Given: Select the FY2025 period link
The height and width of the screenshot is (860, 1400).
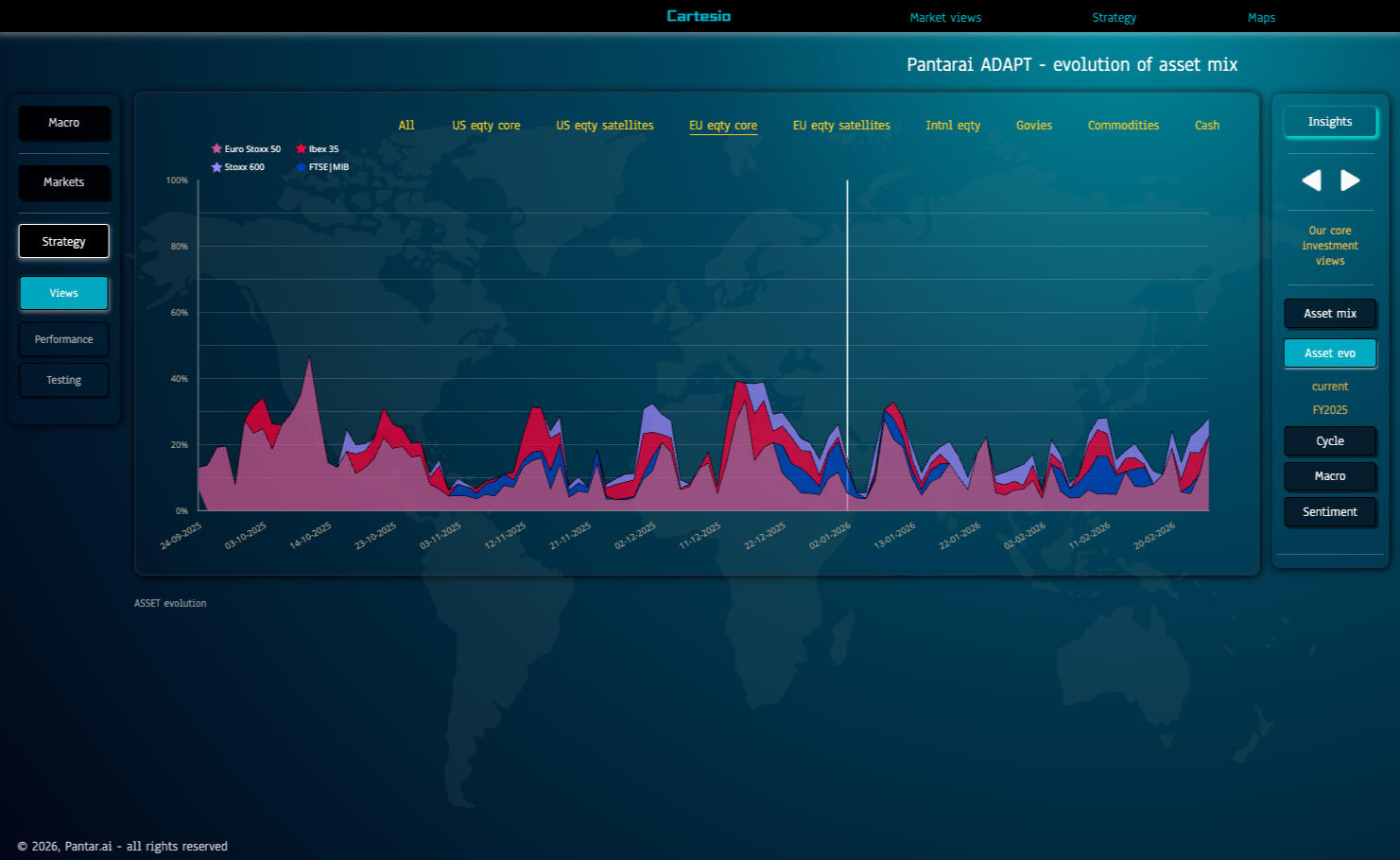Looking at the screenshot, I should [x=1329, y=410].
